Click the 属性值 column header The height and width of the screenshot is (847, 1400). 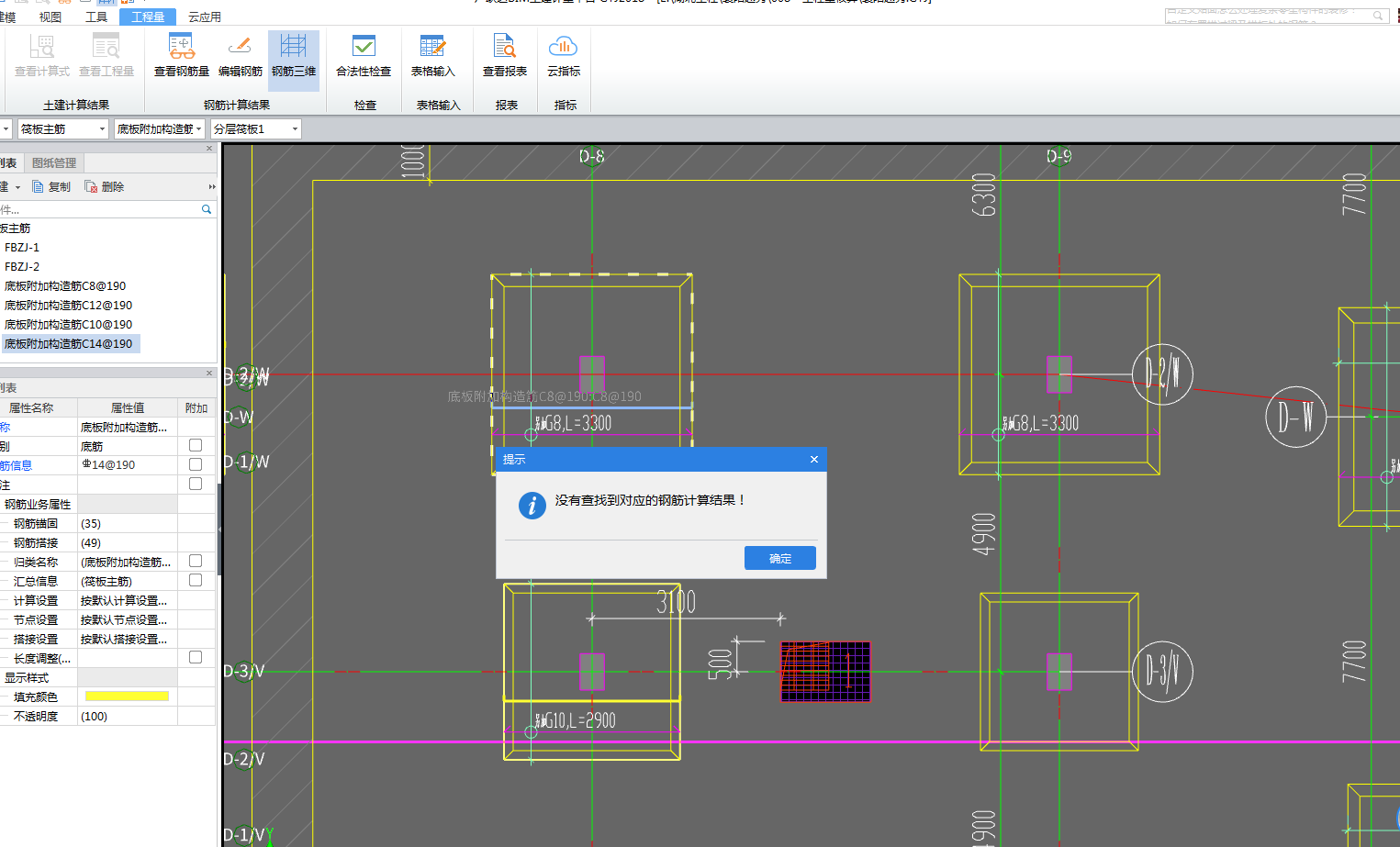(x=128, y=407)
